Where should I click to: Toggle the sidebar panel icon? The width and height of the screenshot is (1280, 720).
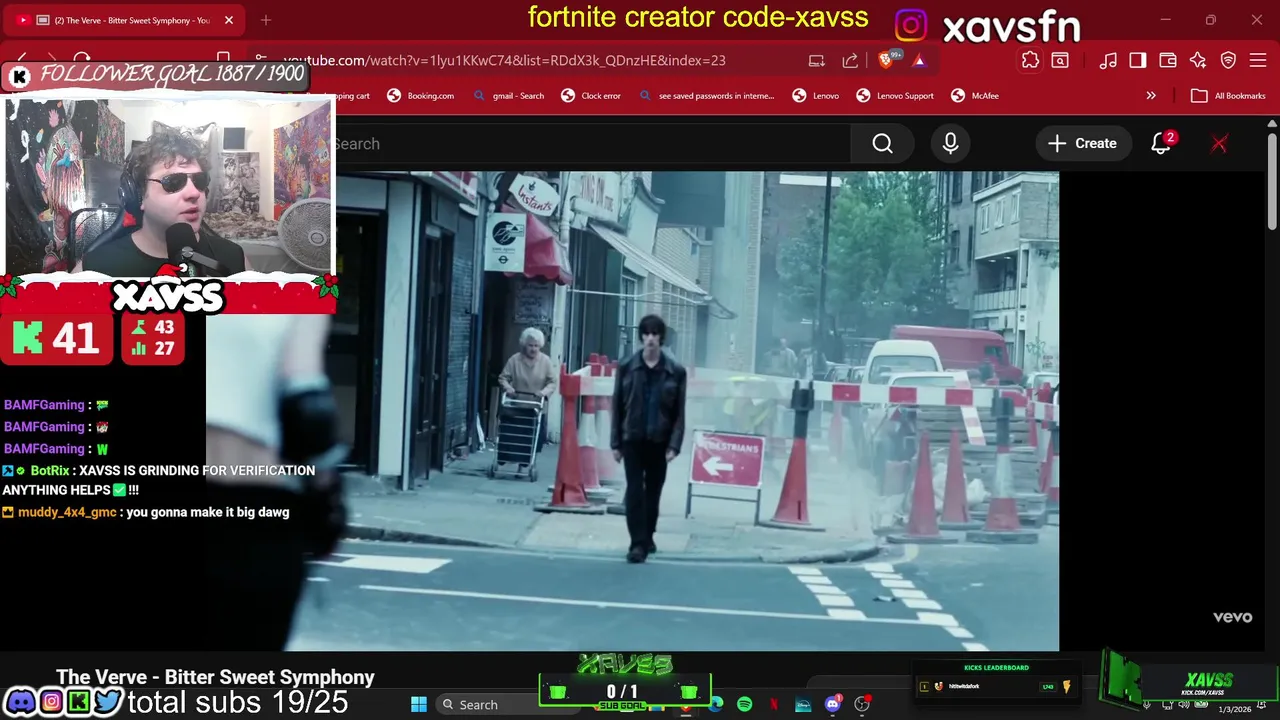(1138, 60)
